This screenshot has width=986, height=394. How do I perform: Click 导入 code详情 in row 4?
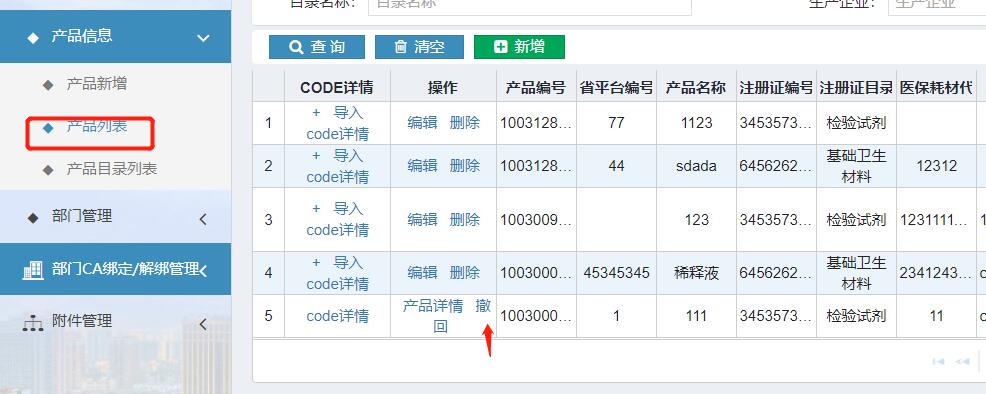coord(338,273)
